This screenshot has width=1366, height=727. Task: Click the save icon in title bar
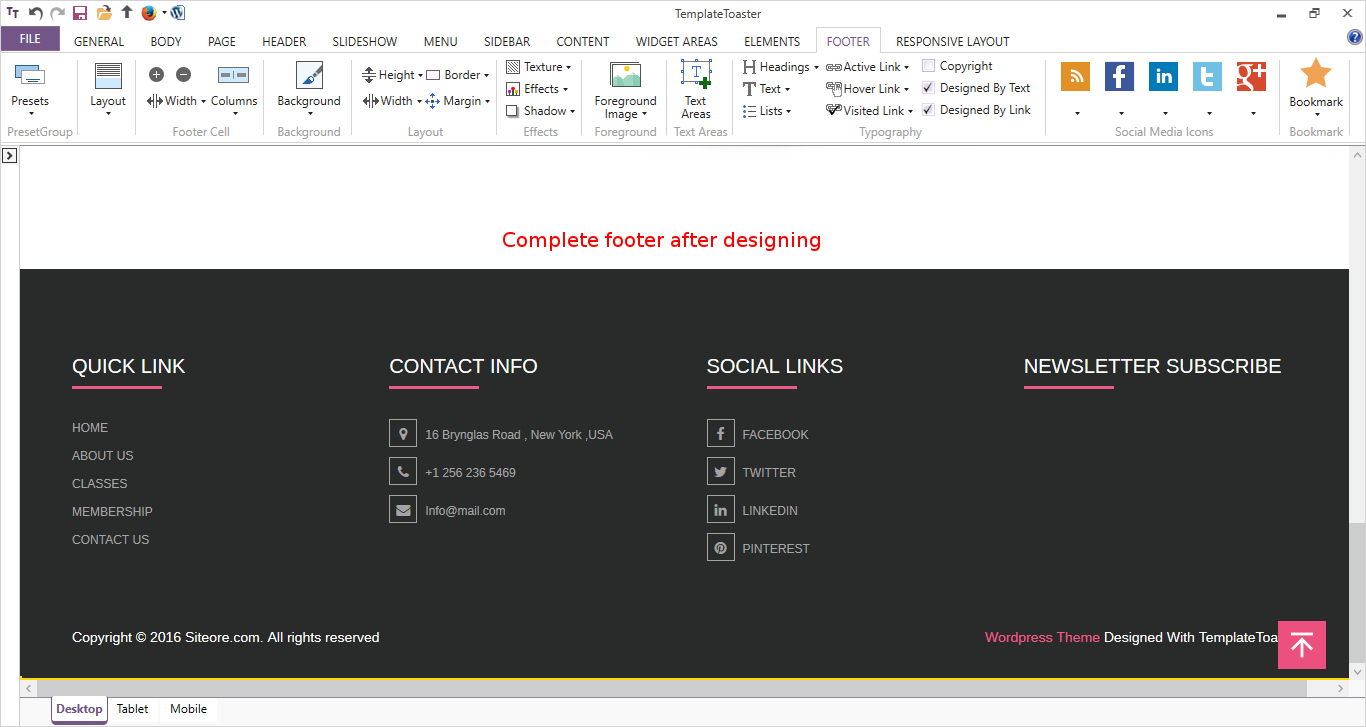point(80,13)
